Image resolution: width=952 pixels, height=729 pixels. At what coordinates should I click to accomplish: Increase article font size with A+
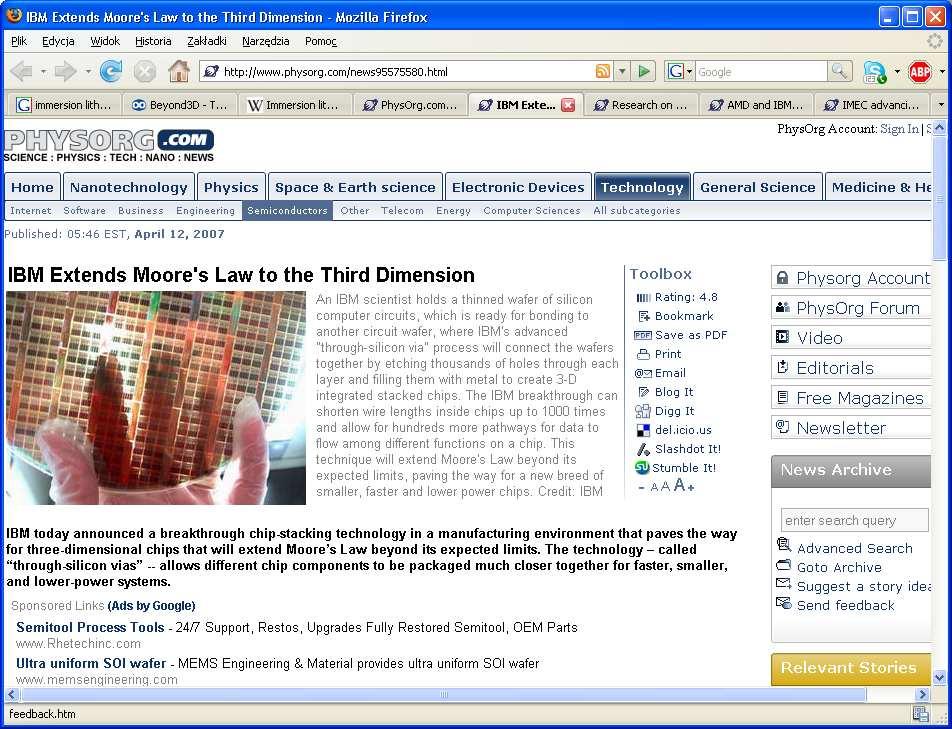tap(683, 486)
